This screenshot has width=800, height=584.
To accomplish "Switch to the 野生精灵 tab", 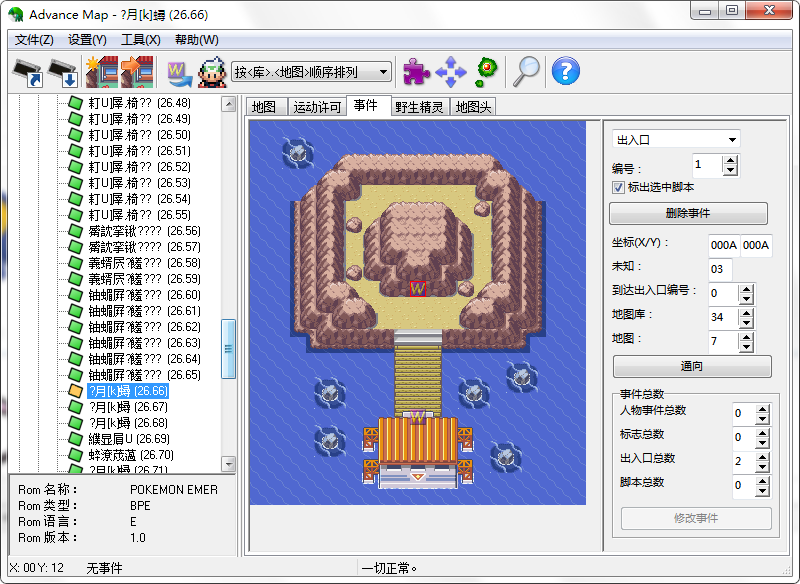I will click(419, 107).
